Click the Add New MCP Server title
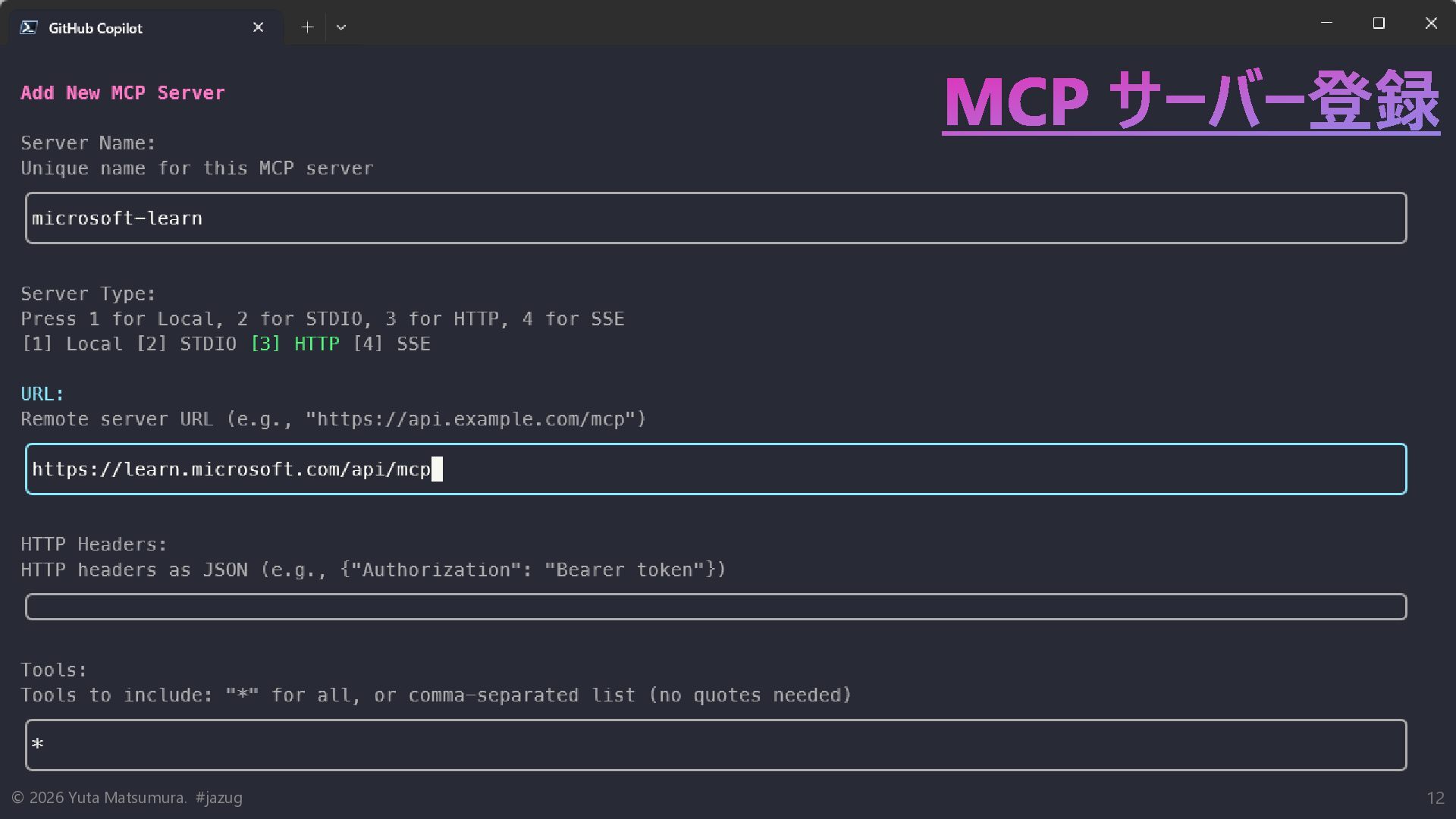 123,93
